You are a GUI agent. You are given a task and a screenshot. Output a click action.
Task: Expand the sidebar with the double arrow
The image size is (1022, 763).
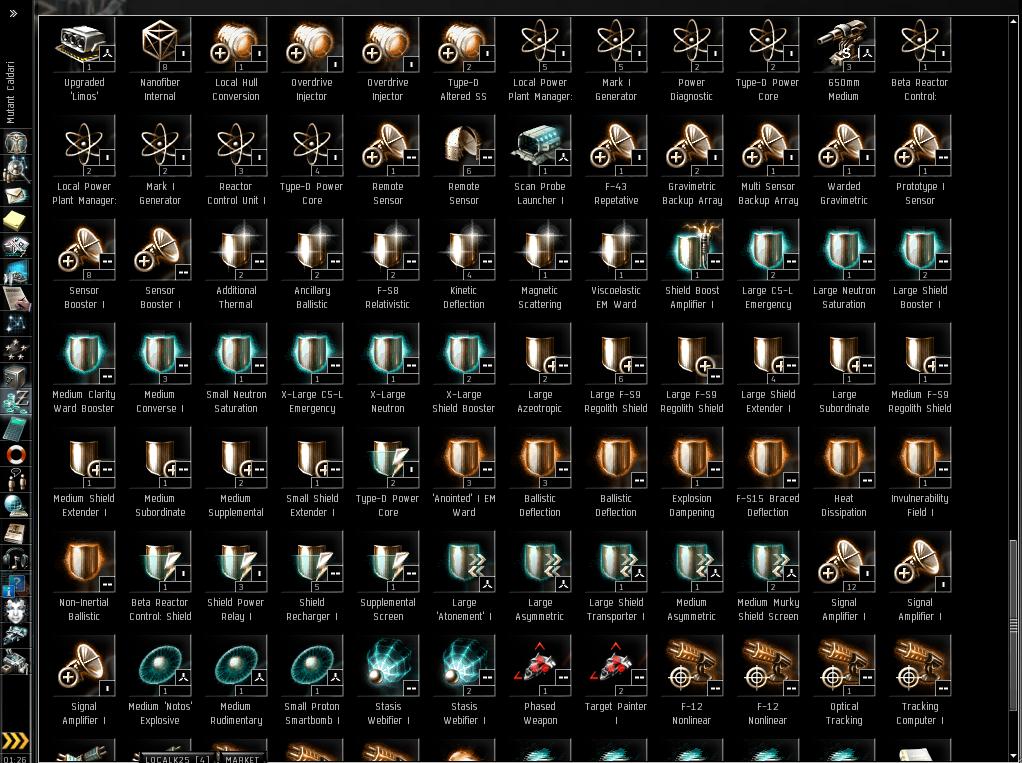[13, 13]
